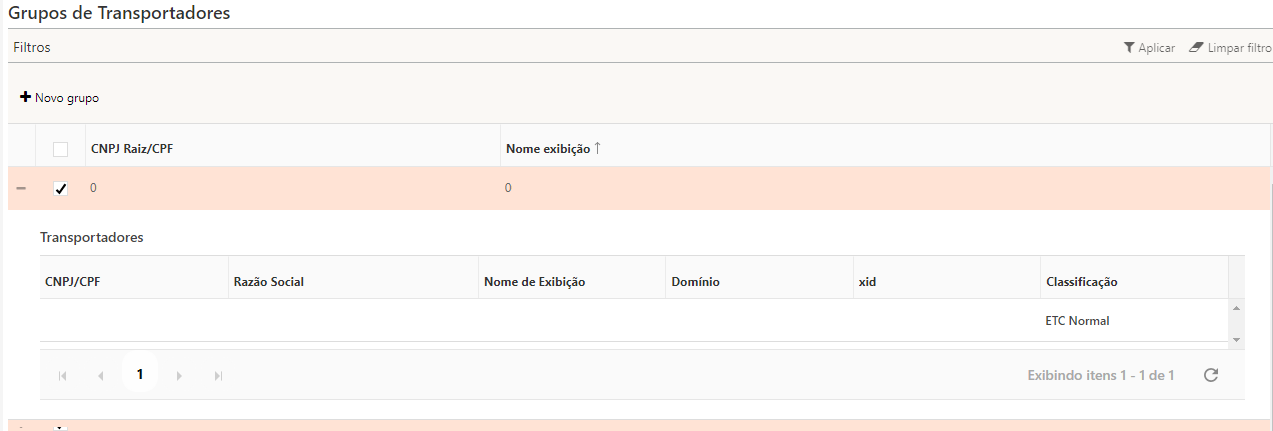Screen dimensions: 1273x431
Task: Sort by Nome exibição column header
Action: [548, 149]
